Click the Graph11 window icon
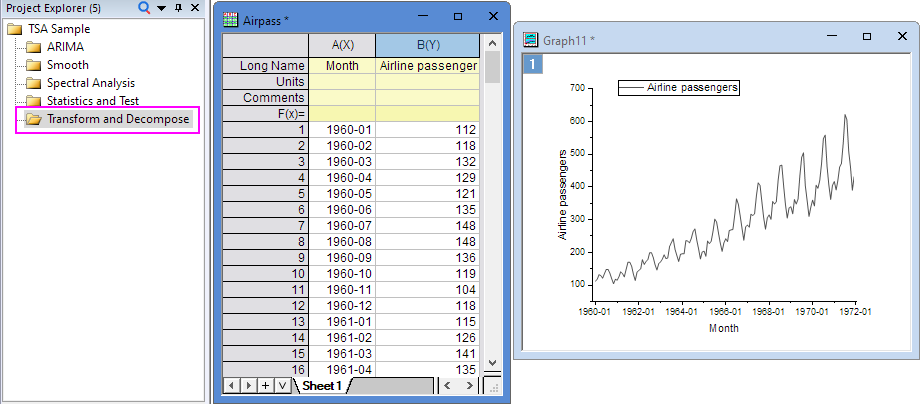The height and width of the screenshot is (404, 921). pyautogui.click(x=531, y=37)
